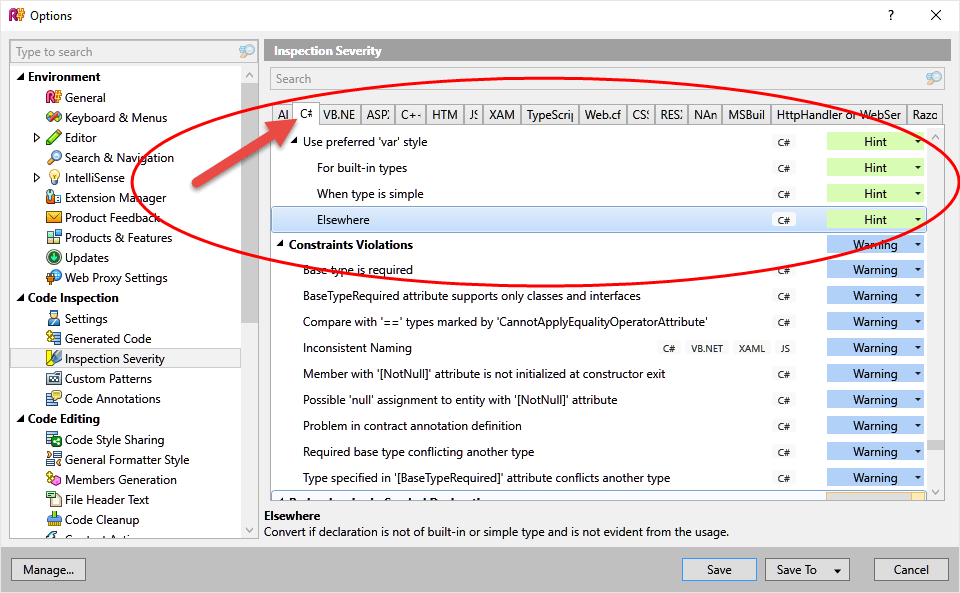
Task: Switch to the C# language tab
Action: click(306, 113)
